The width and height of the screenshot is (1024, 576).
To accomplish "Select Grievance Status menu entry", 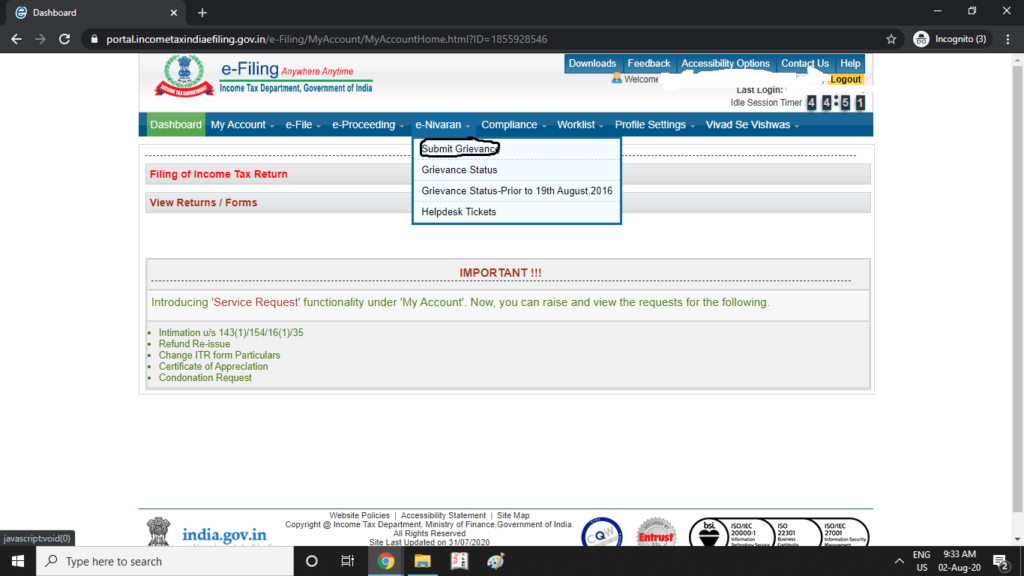I will (x=459, y=170).
